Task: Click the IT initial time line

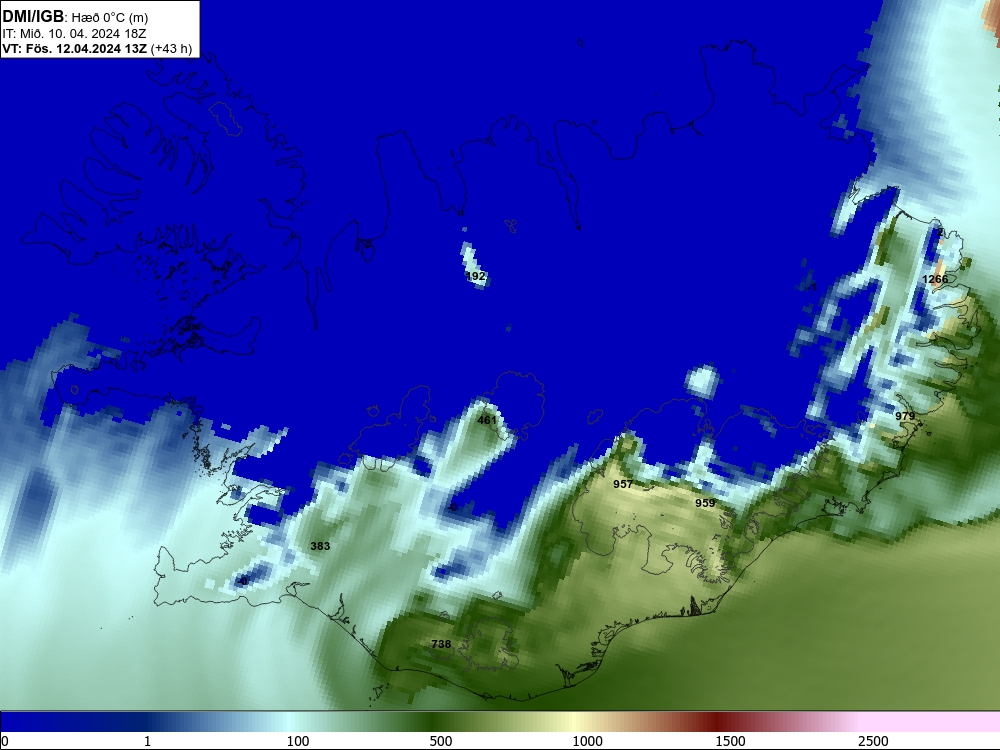Action: [74, 34]
